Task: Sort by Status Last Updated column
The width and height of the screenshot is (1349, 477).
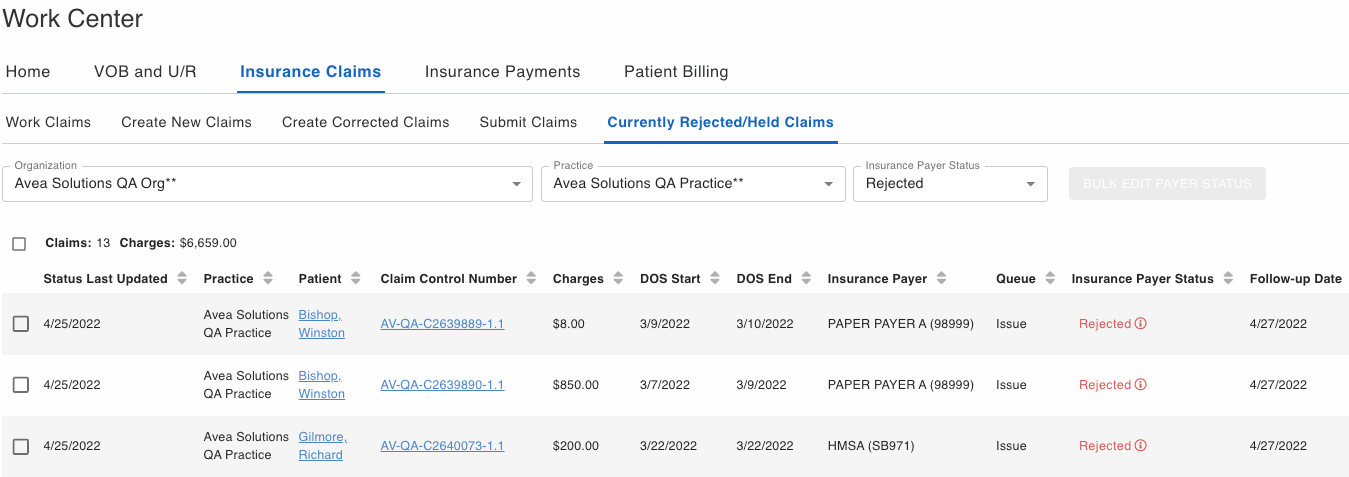Action: tap(182, 279)
